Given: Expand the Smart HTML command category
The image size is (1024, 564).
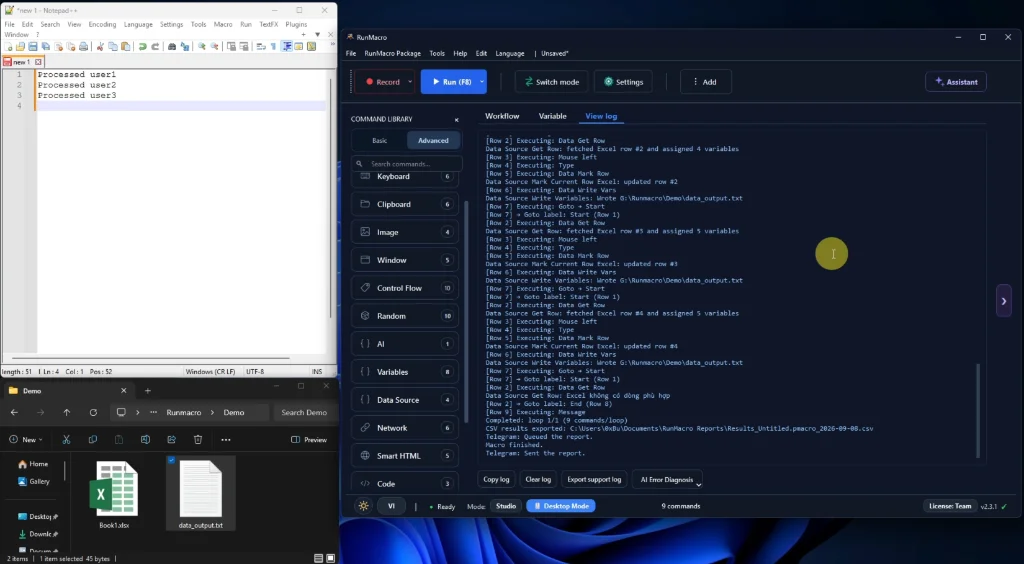Looking at the screenshot, I should pos(405,456).
